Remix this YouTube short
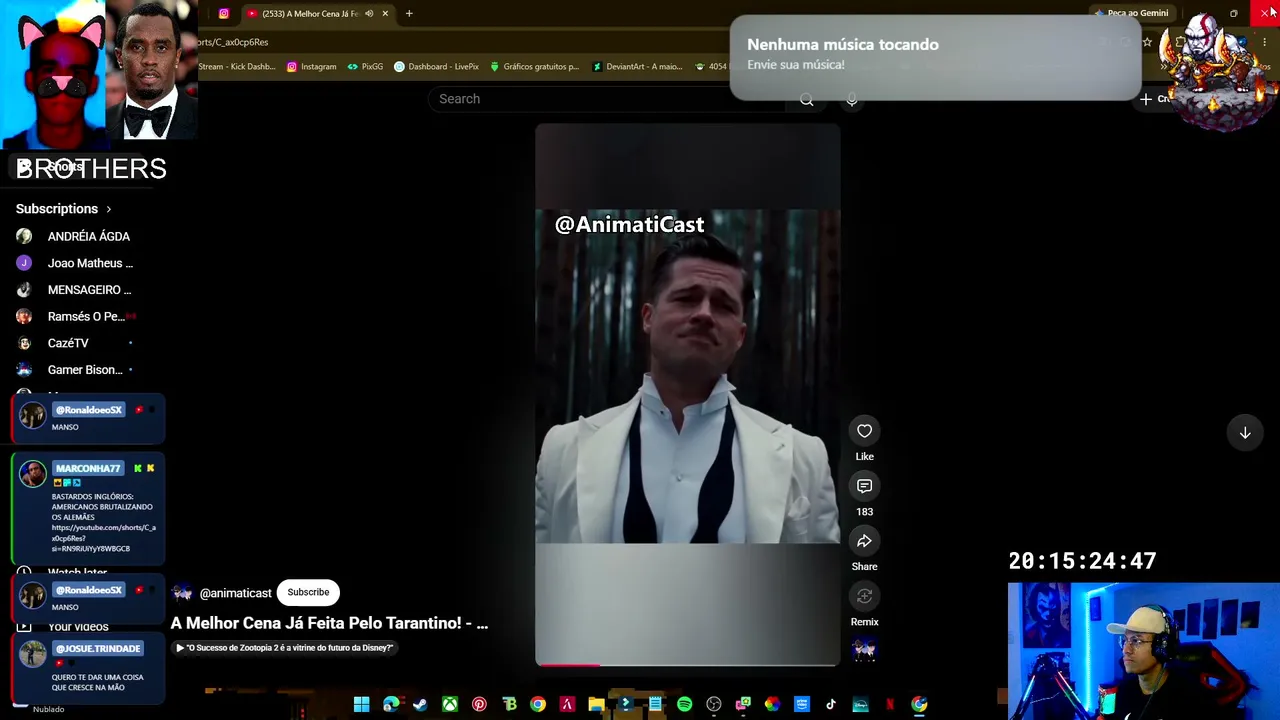The width and height of the screenshot is (1280, 720). click(864, 596)
